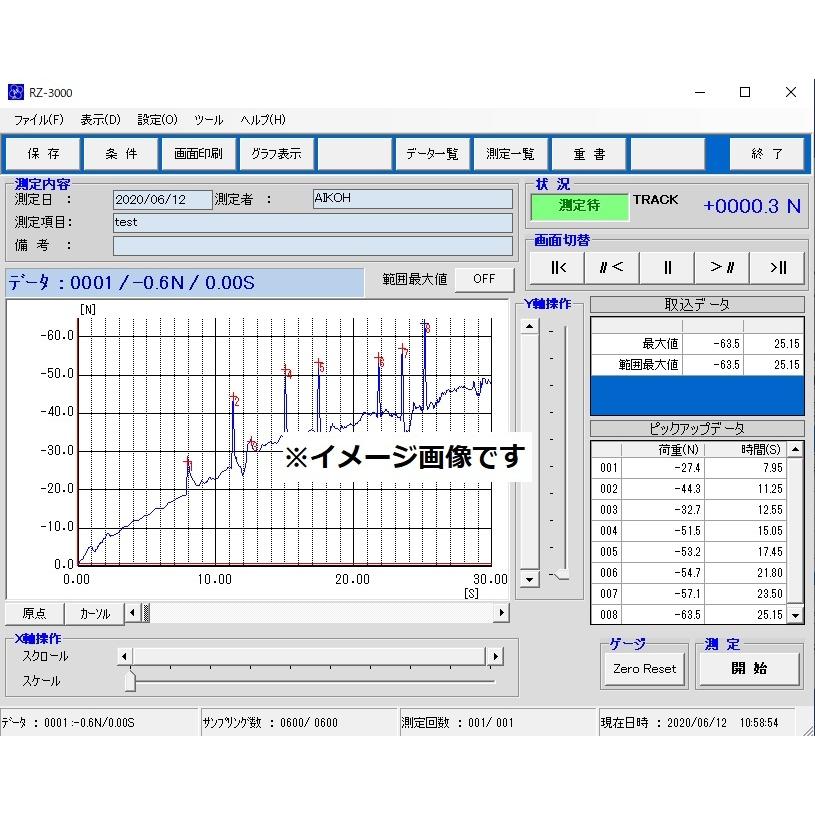Viewport: 815px width, 815px height.
Task: Step to previous data with //< button
Action: point(612,267)
